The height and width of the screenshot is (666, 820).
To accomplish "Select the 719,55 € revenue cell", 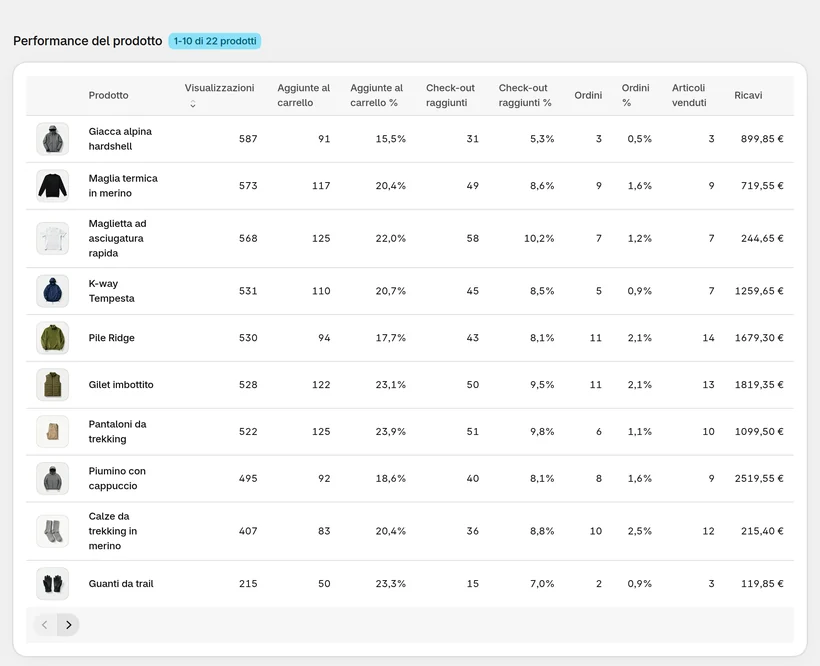I will tap(762, 186).
